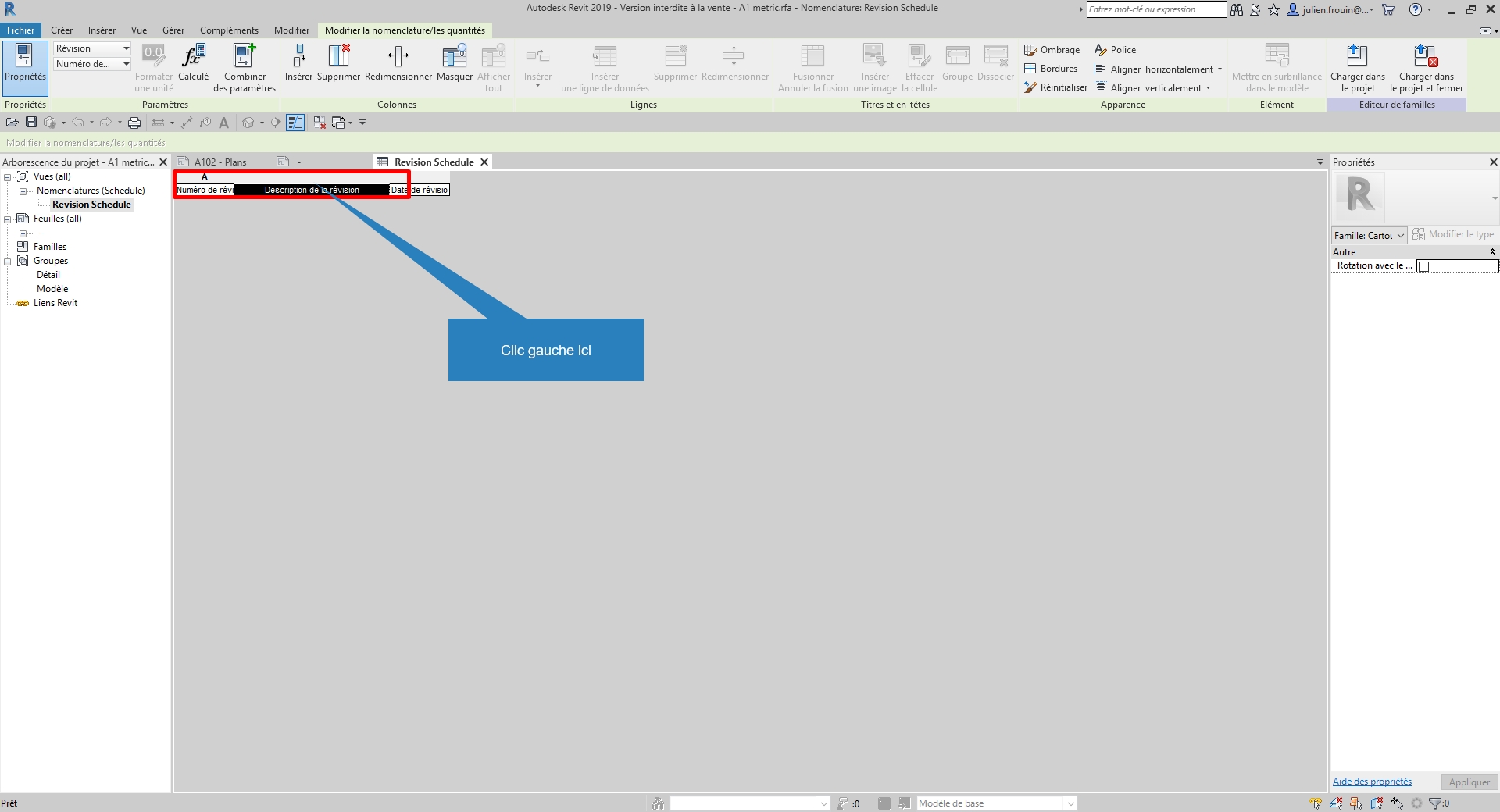Click the Supprimer column icon
1500x812 pixels.
click(x=338, y=57)
